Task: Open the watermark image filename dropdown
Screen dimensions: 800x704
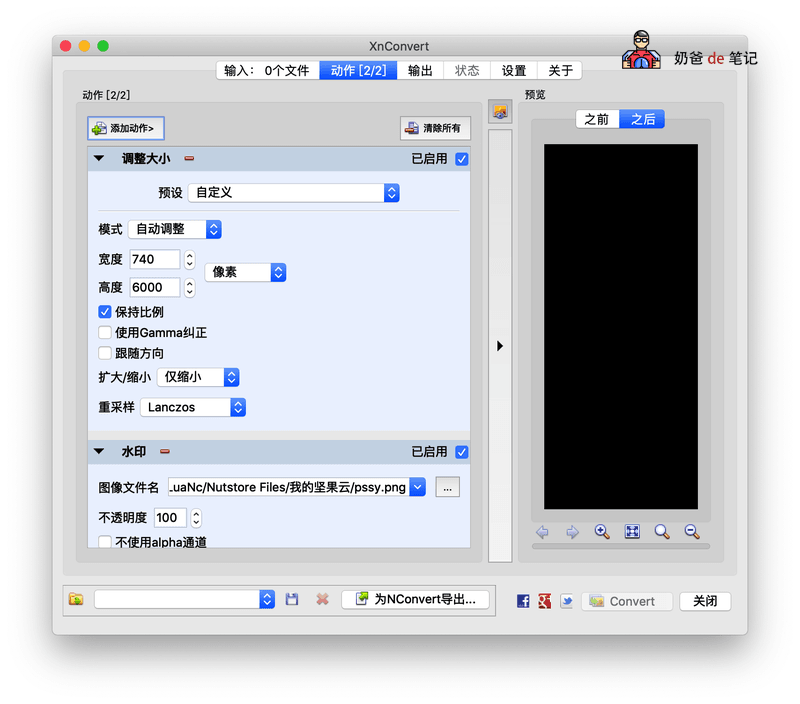Action: [417, 487]
